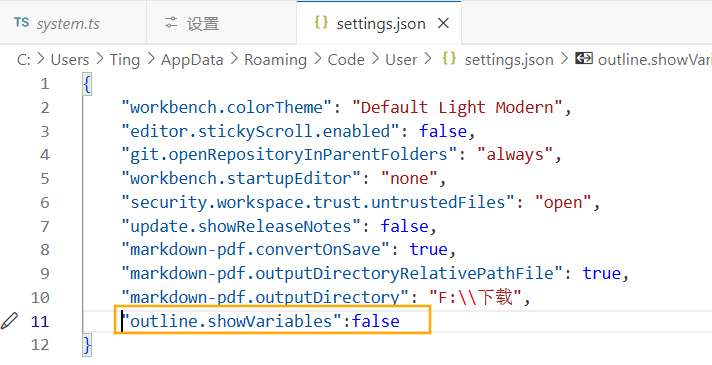Click the closing brace on line 12
This screenshot has width=712, height=365.
pyautogui.click(x=87, y=345)
